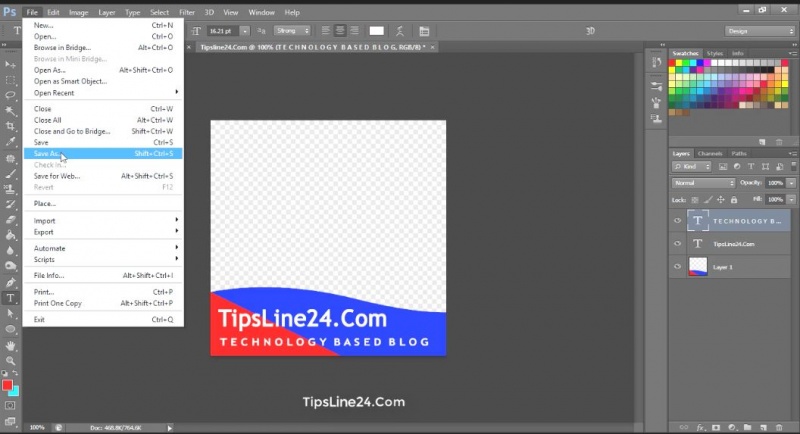Select the Crop tool
The height and width of the screenshot is (434, 800).
point(10,126)
